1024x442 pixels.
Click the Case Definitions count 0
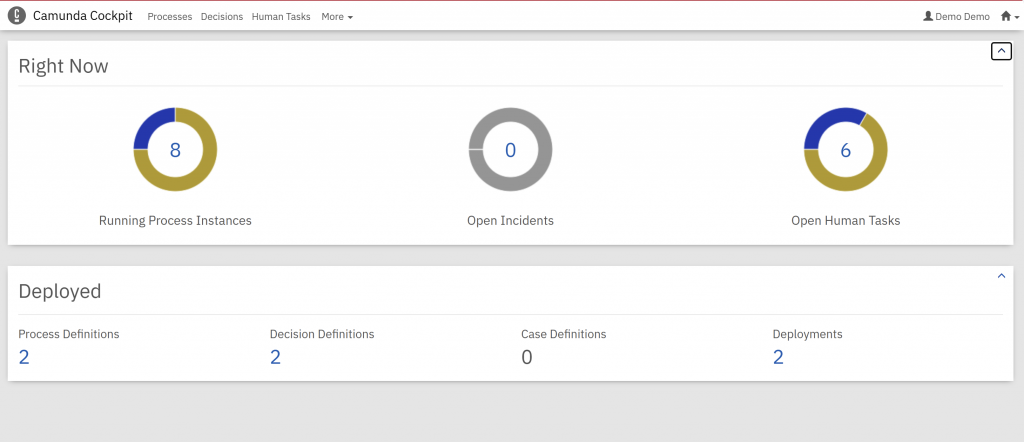(527, 357)
